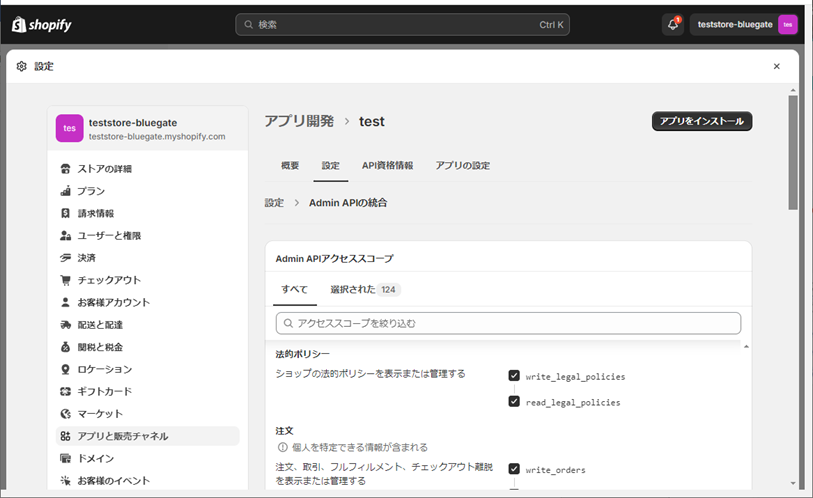813x498 pixels.
Task: Click the 請求情報 billing icon
Action: tap(65, 213)
